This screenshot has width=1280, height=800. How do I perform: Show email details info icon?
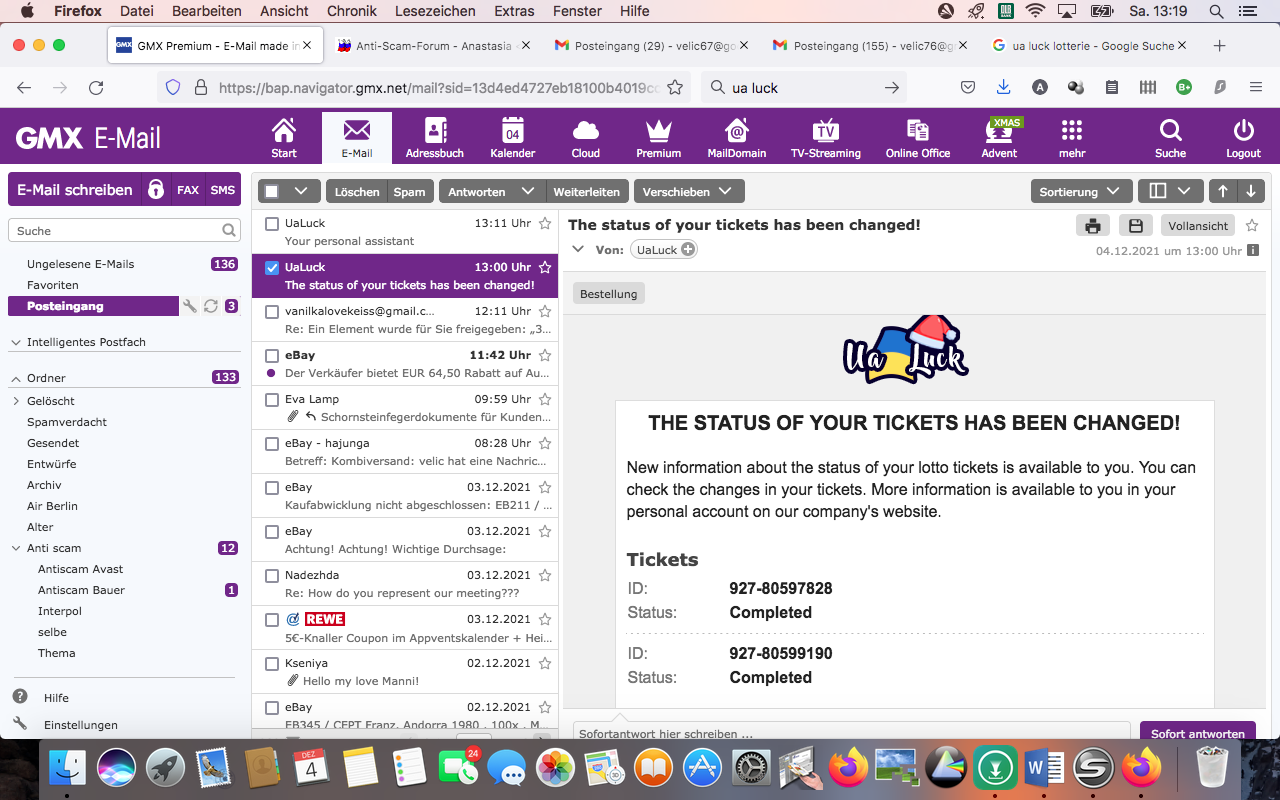coord(1253,251)
